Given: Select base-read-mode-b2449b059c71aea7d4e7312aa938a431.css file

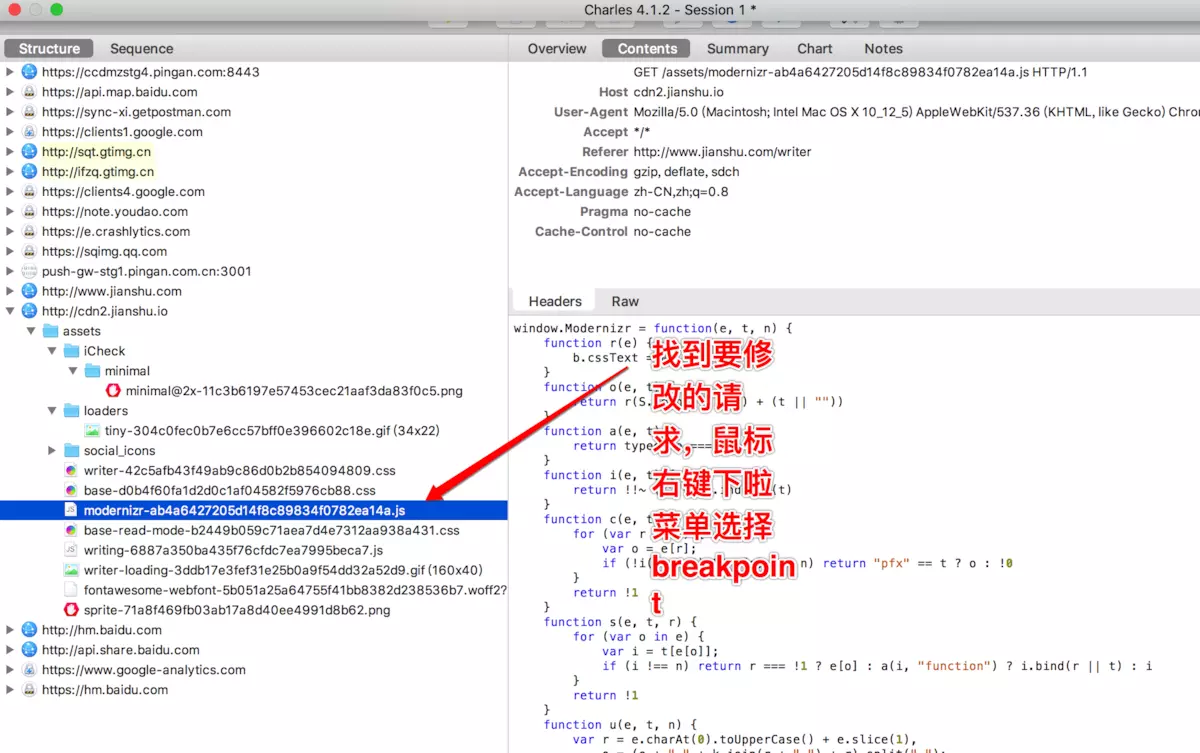Looking at the screenshot, I should coord(271,530).
